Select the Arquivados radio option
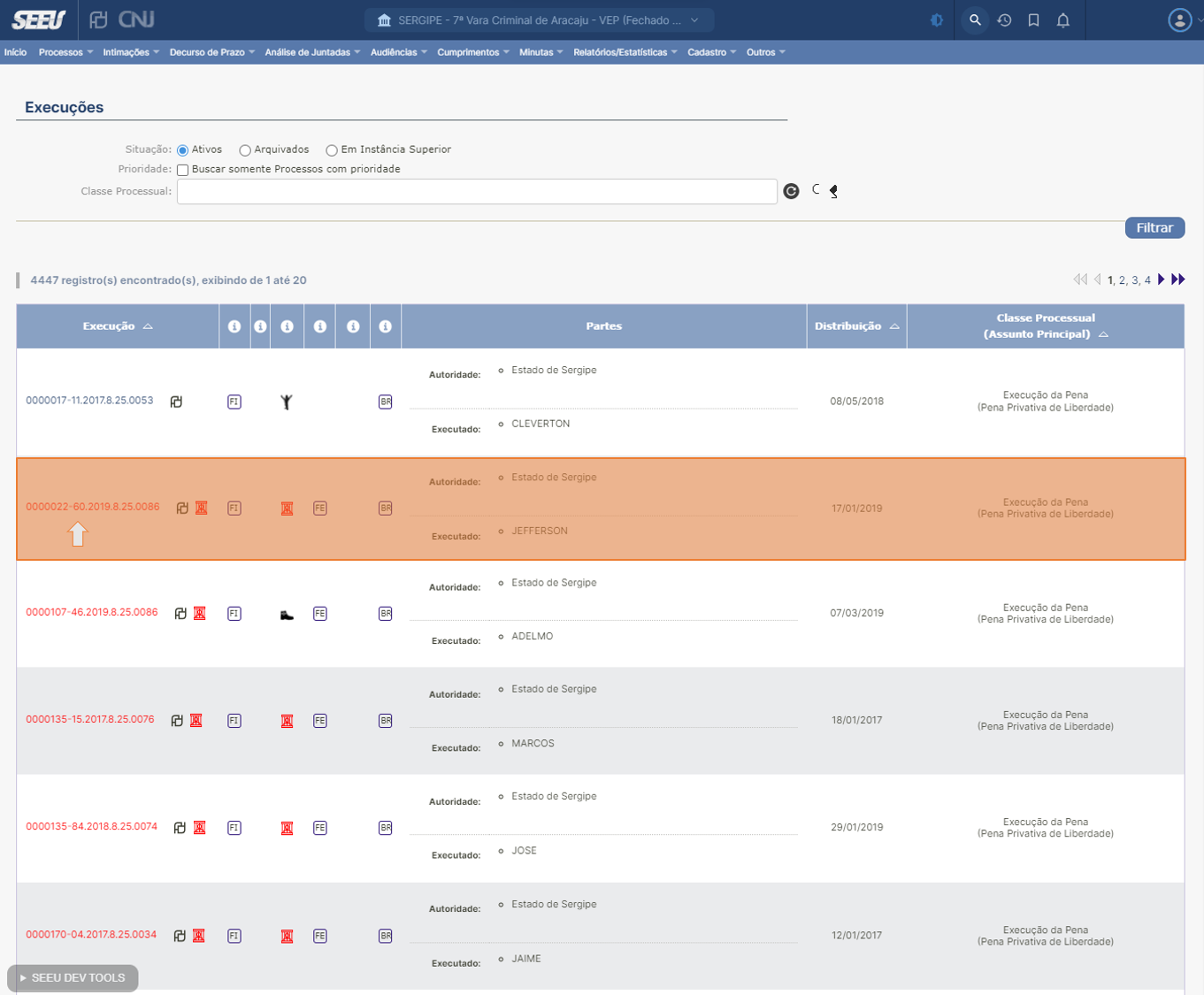Screen dimensions: 1204x995 click(245, 150)
